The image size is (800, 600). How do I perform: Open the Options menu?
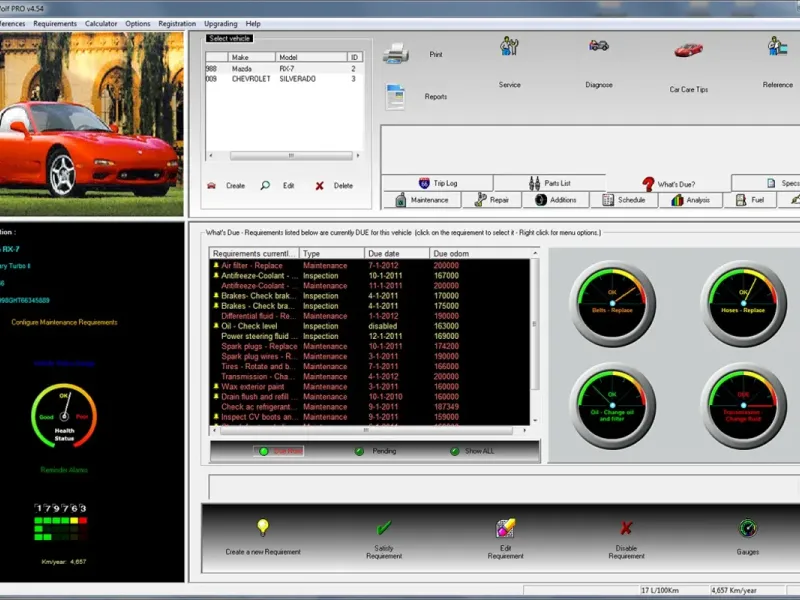point(138,23)
